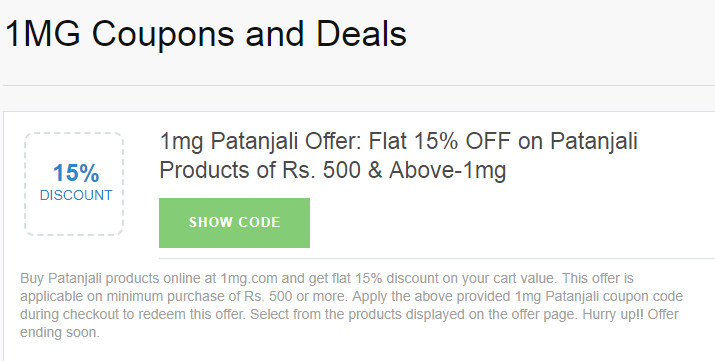The image size is (715, 361).
Task: Click the blue 15% text in badge
Action: click(x=76, y=173)
